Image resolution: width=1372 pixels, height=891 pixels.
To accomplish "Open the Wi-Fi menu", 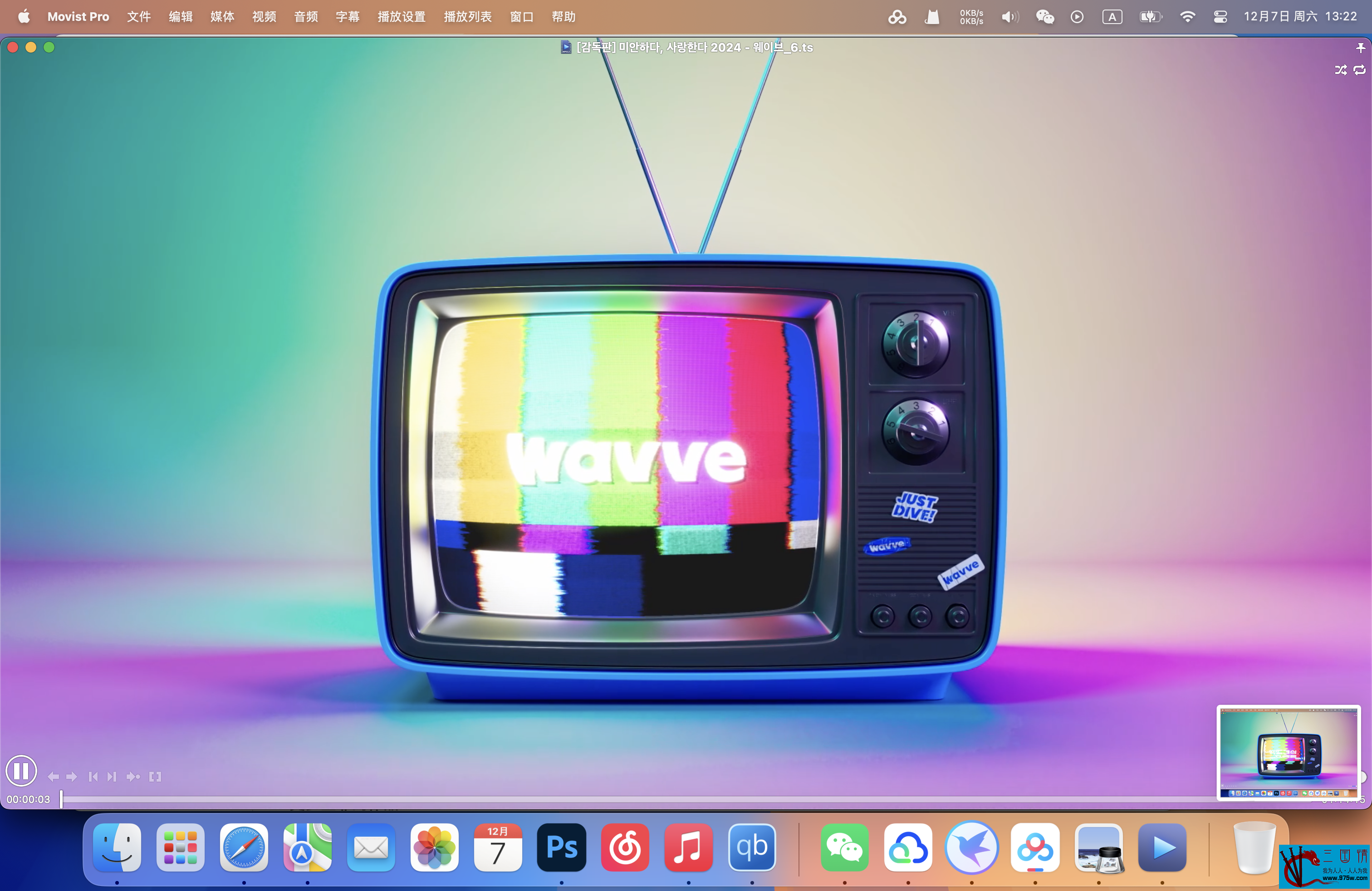I will coord(1187,17).
